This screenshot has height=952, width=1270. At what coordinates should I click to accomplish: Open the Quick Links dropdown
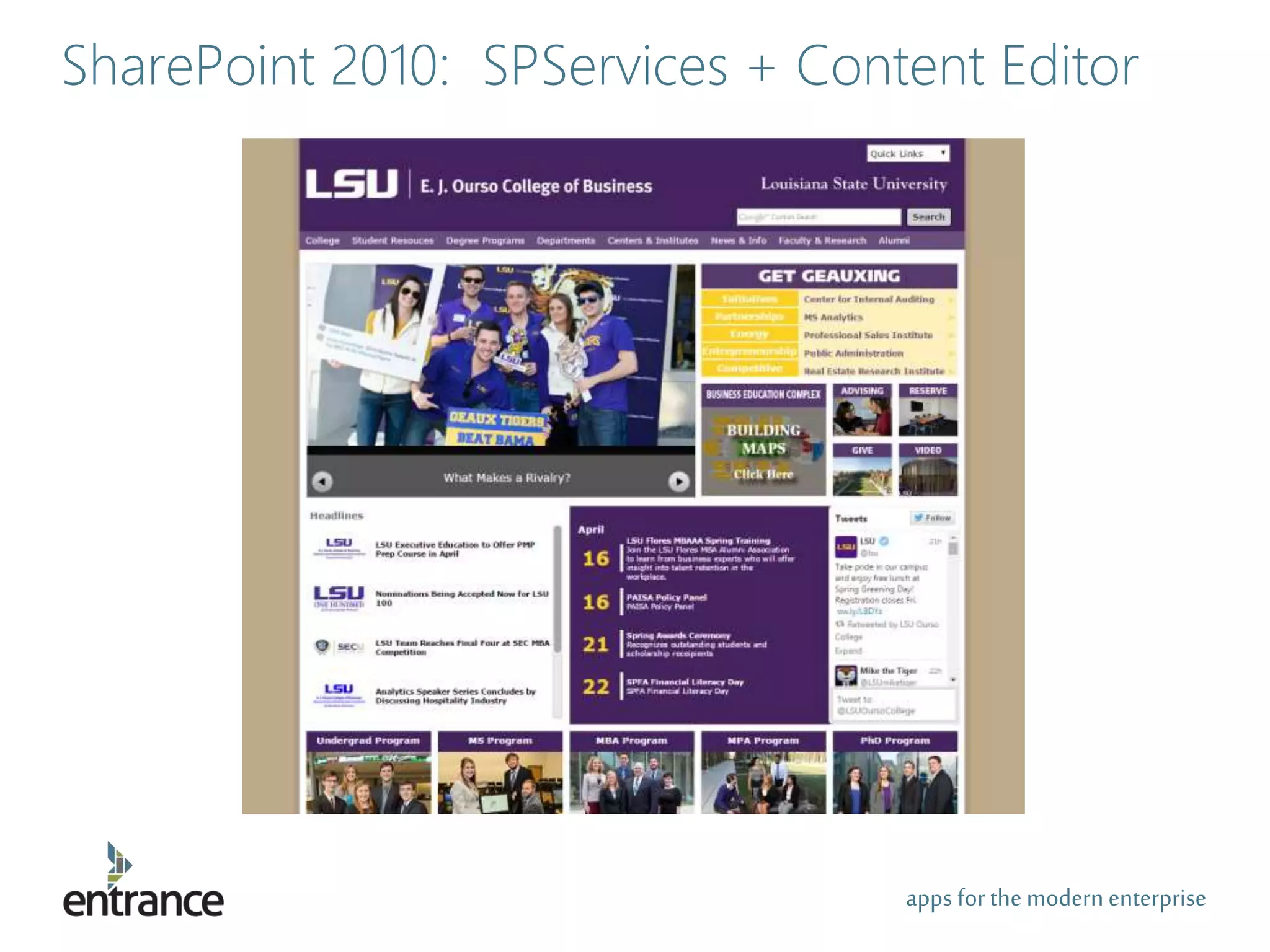point(908,153)
